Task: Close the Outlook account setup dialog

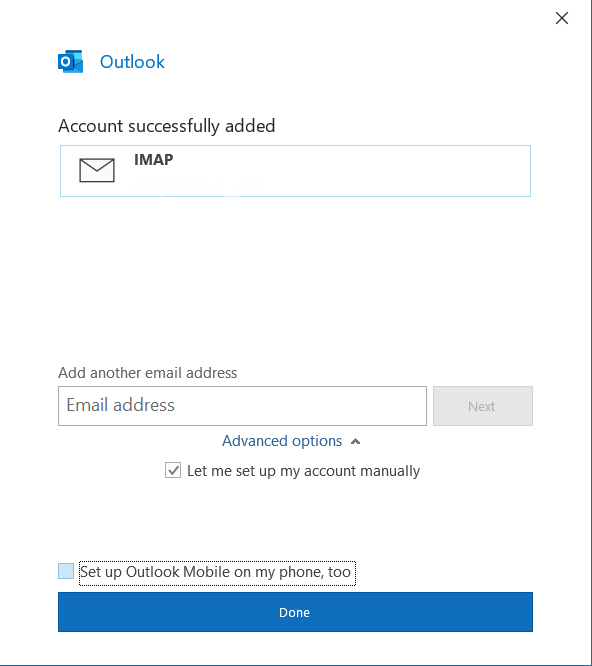Action: click(562, 18)
